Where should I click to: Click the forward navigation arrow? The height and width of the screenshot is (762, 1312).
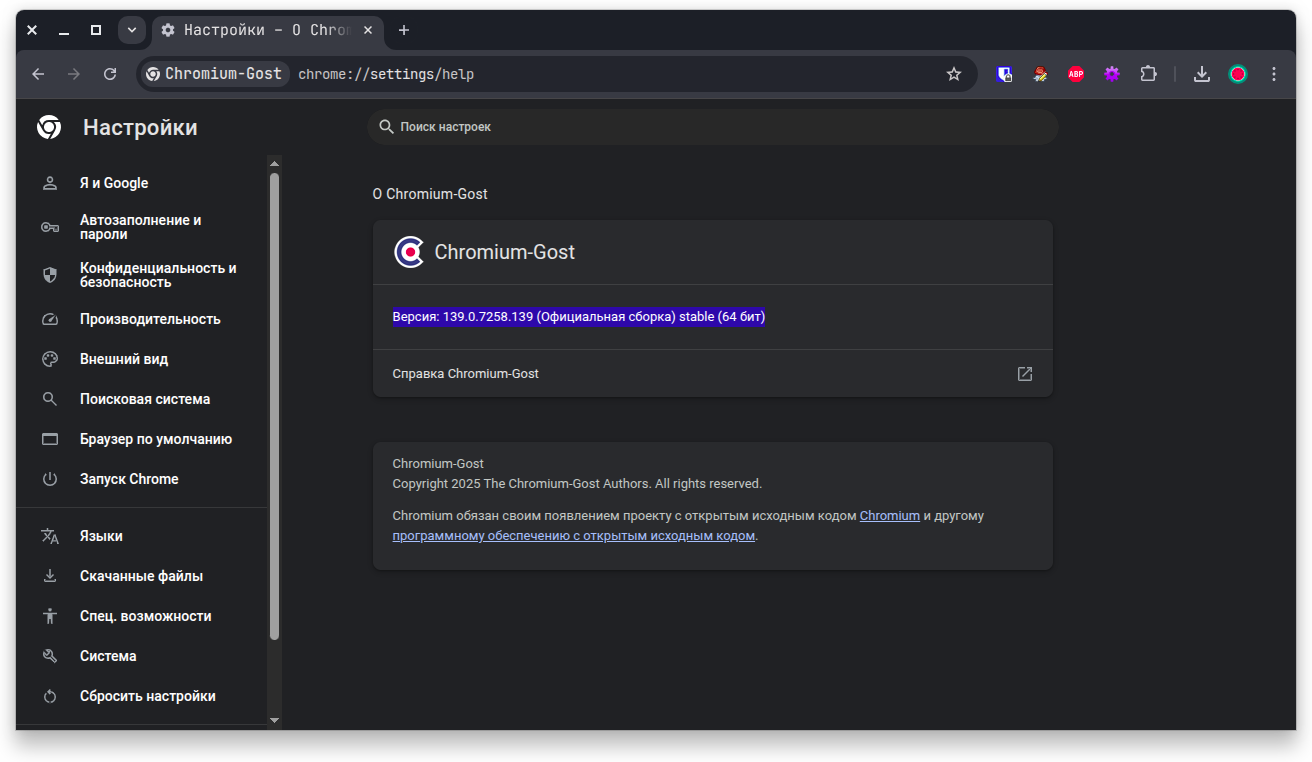(x=74, y=74)
